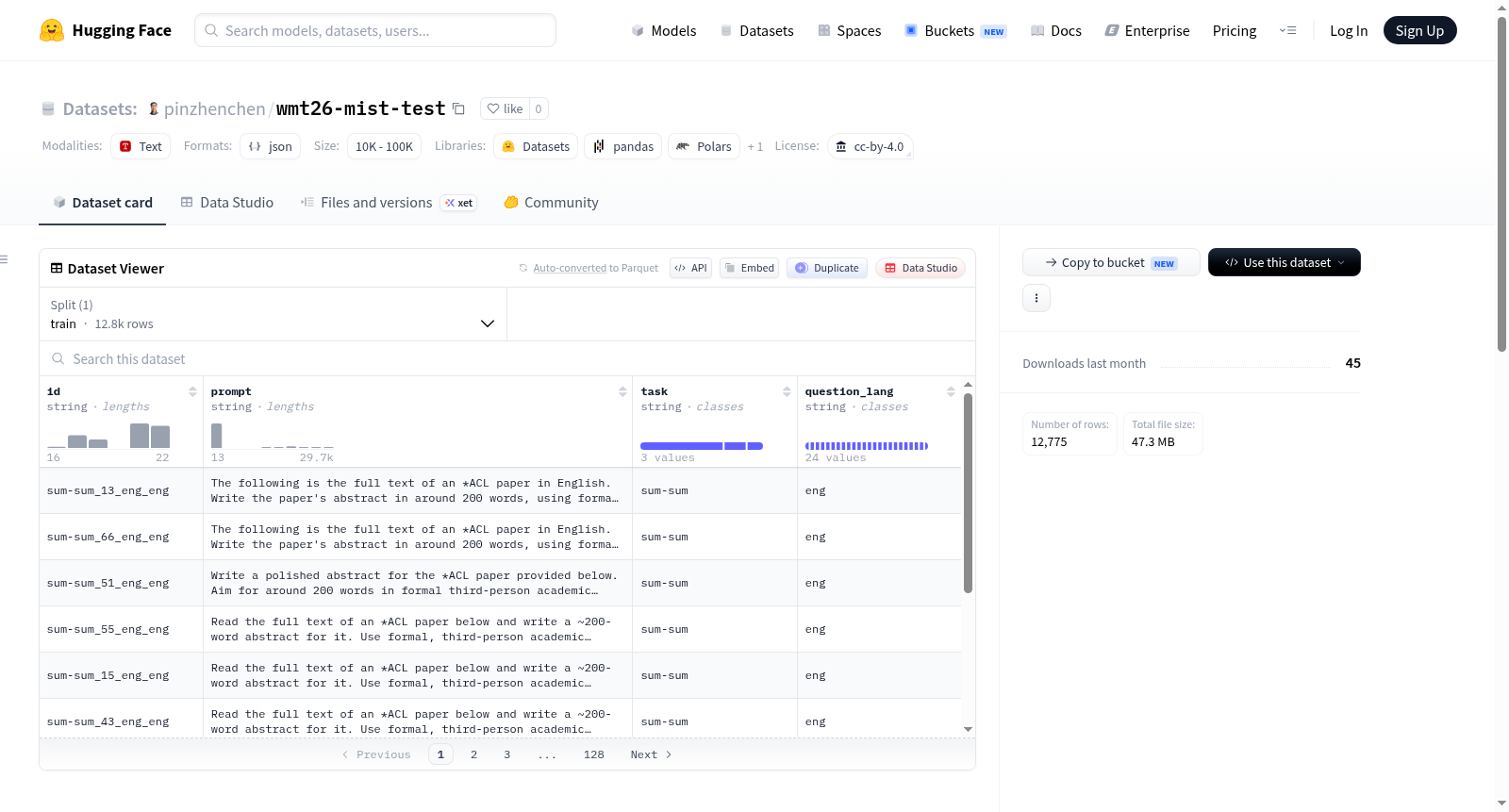Open the Pricing page
This screenshot has height=812, width=1509.
point(1235,31)
